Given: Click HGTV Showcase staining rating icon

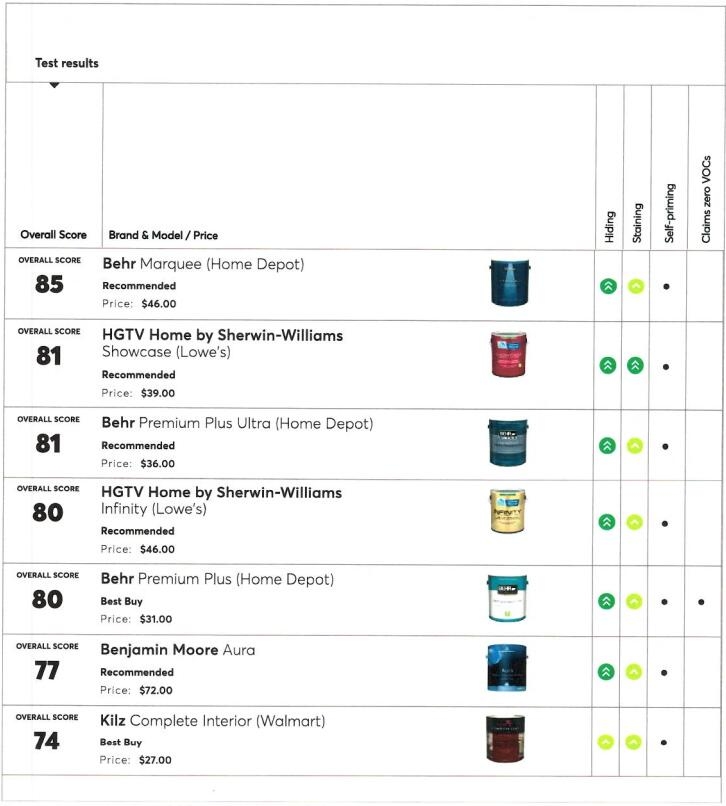Looking at the screenshot, I should pos(634,366).
